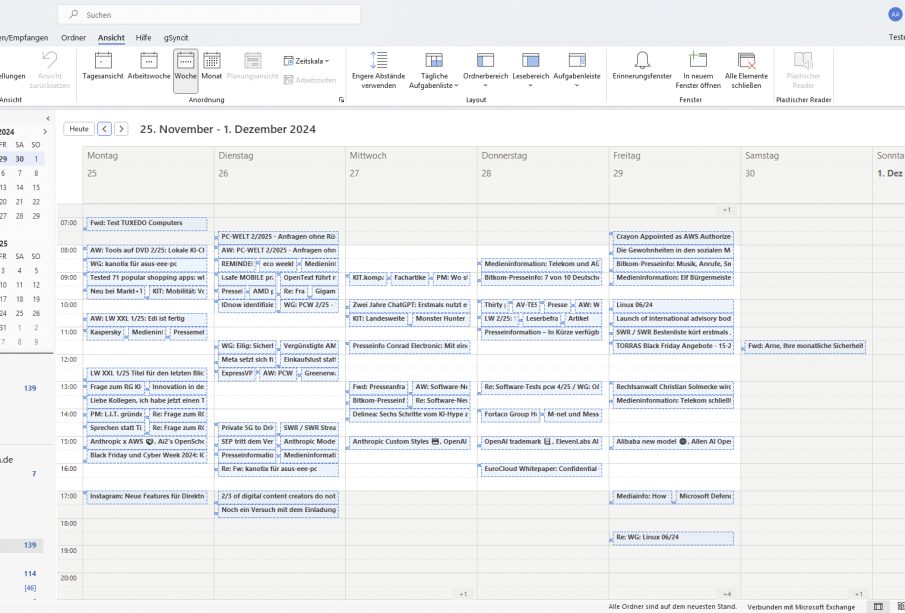The image size is (905, 613).
Task: Open 'Instagram: Neue Features' Monday entry
Action: pos(147,496)
